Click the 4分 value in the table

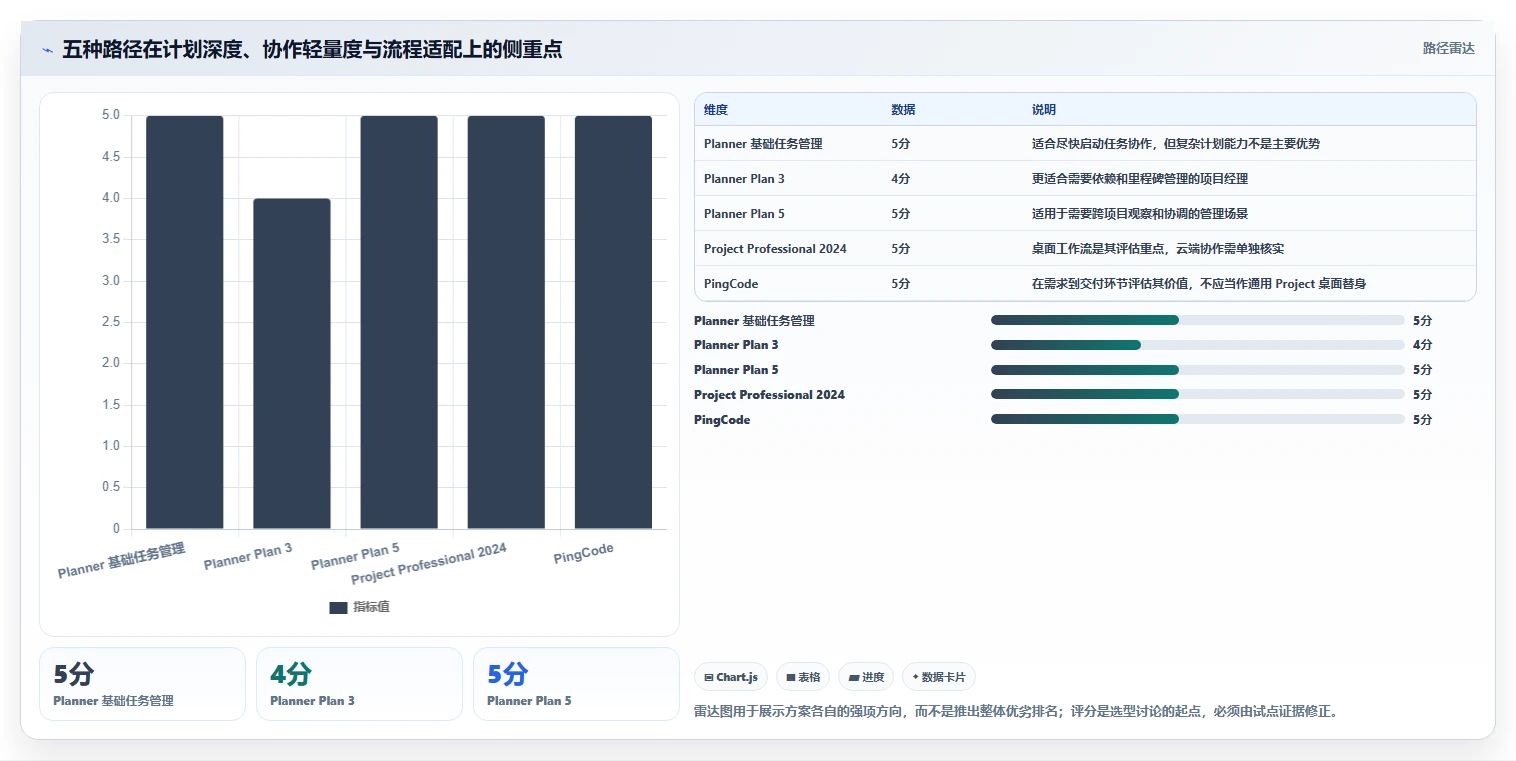pyautogui.click(x=901, y=179)
